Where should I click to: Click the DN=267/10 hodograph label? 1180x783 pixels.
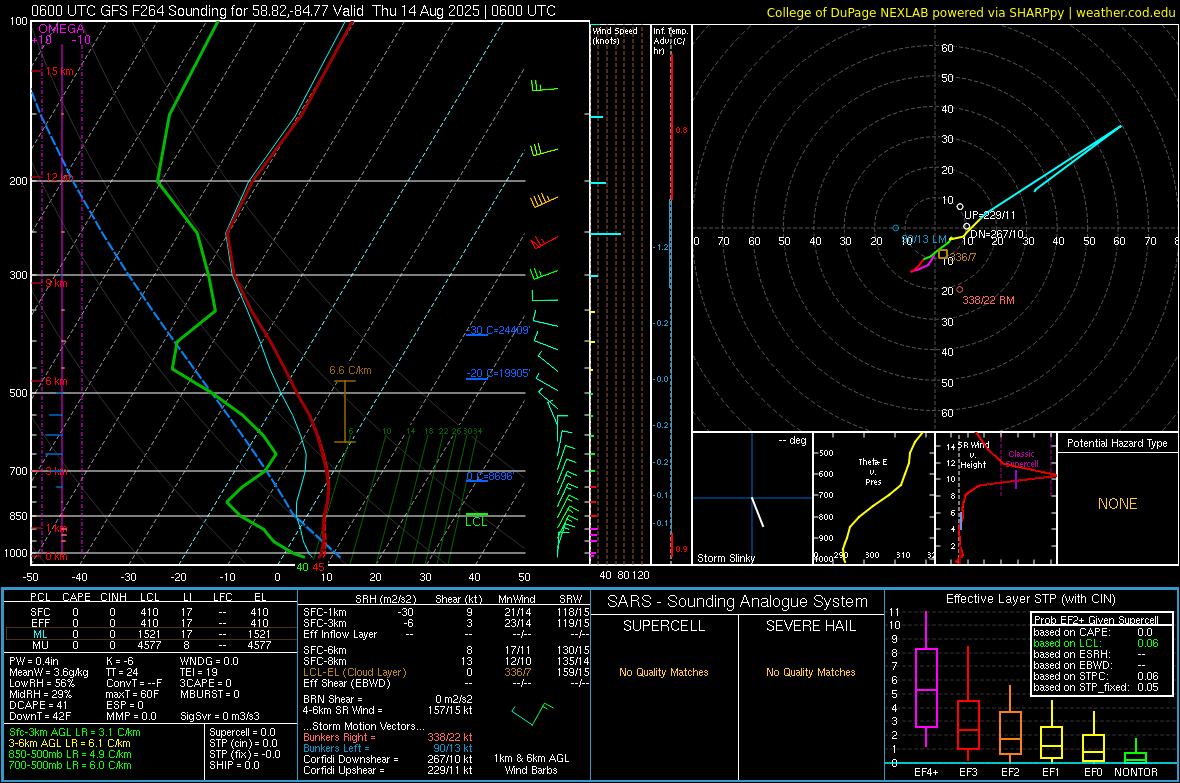pyautogui.click(x=997, y=234)
